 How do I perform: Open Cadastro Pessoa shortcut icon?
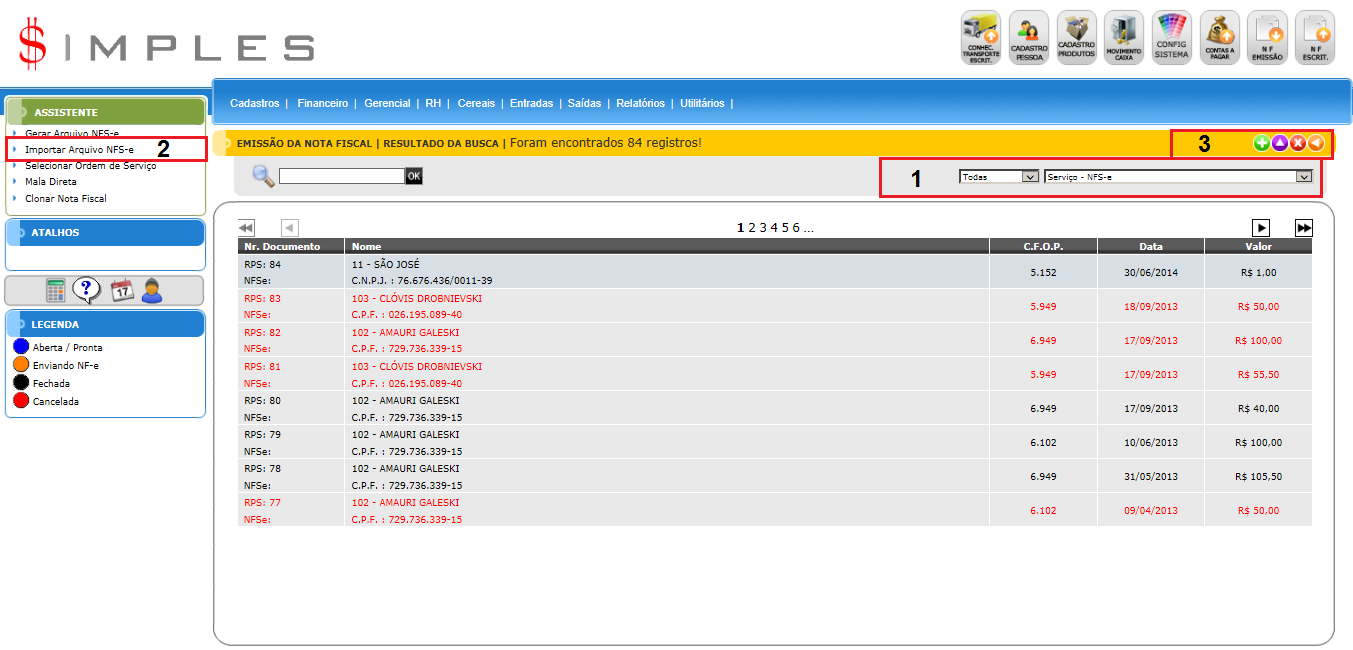[1028, 38]
